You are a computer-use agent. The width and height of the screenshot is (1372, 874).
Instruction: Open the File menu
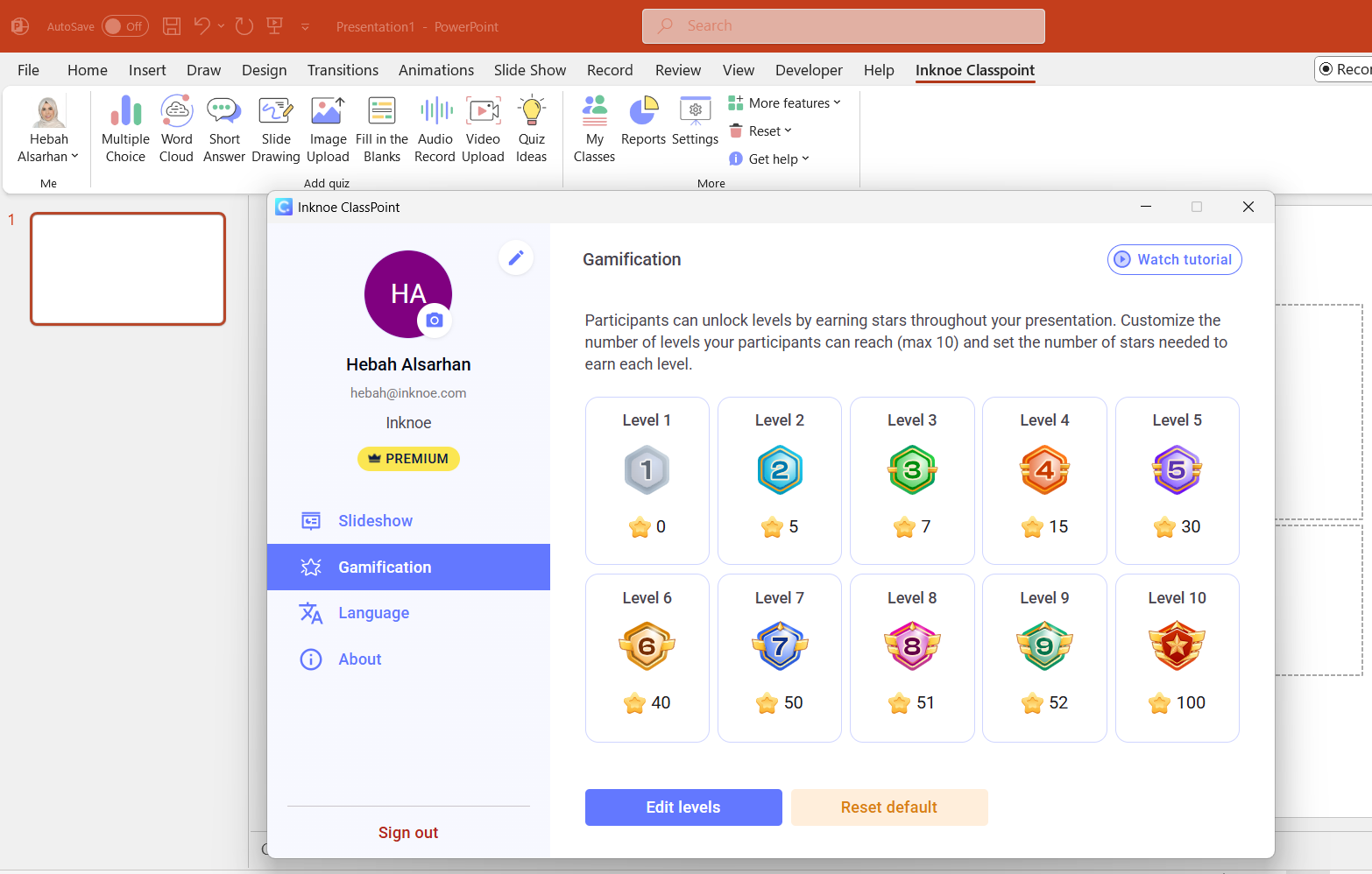[x=28, y=70]
